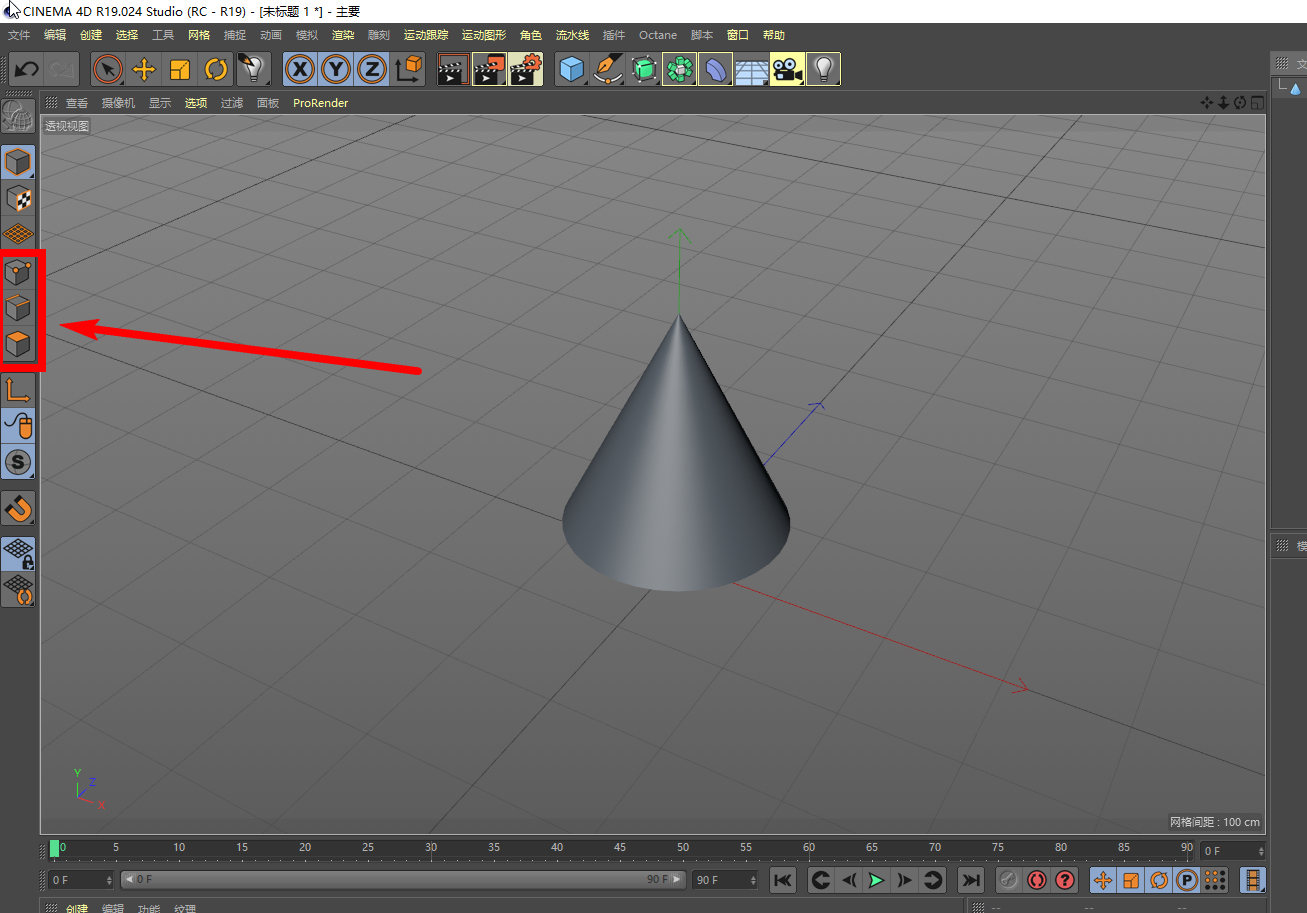Toggle Enable Snap magnet icon
The image size is (1307, 913).
coord(19,508)
